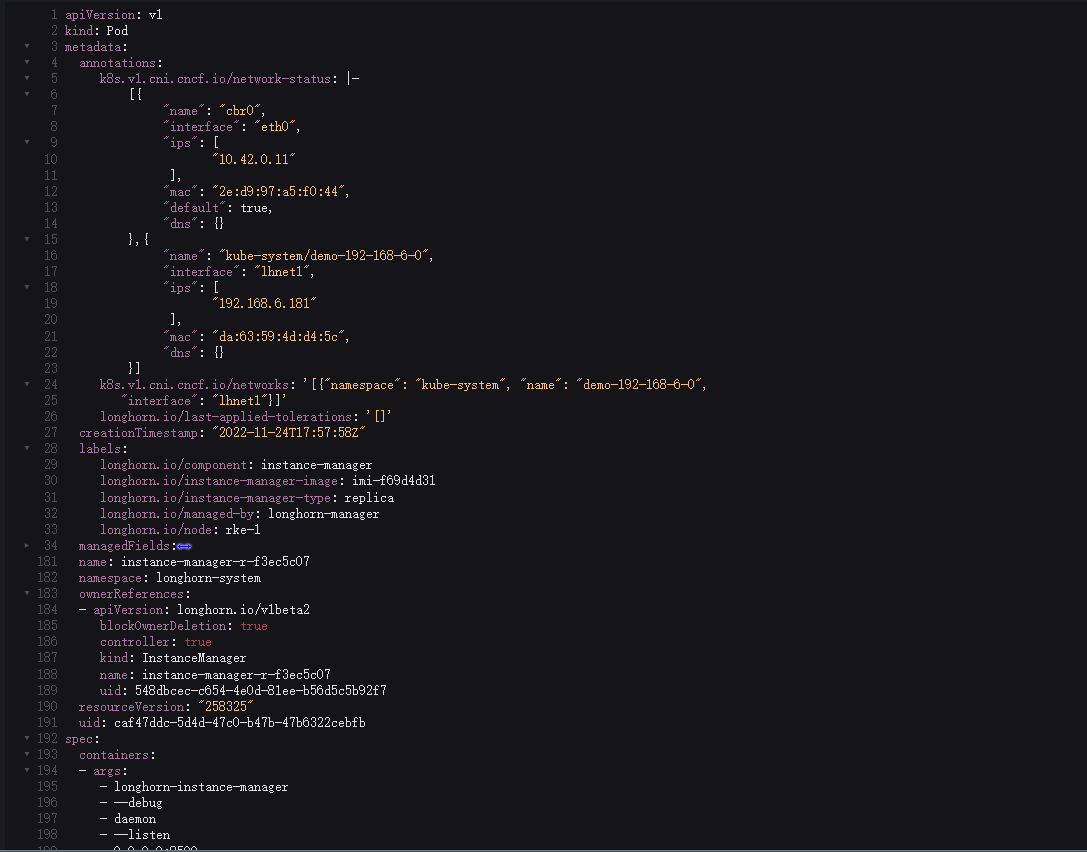Screen dimensions: 1087x852
Task: Click the blockOwnerDeletion true value
Action: pos(253,625)
